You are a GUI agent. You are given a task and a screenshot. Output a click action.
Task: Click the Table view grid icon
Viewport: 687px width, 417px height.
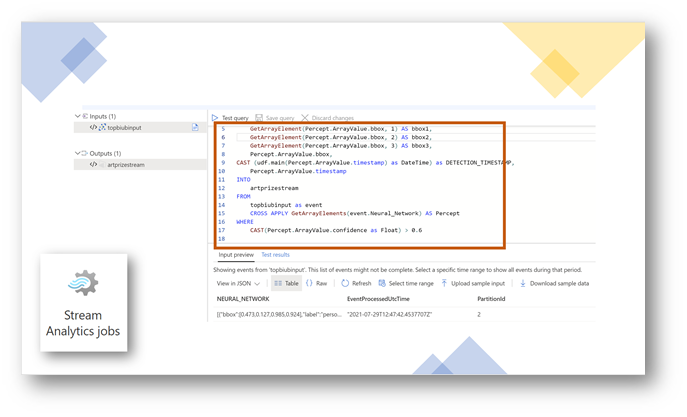coord(278,283)
